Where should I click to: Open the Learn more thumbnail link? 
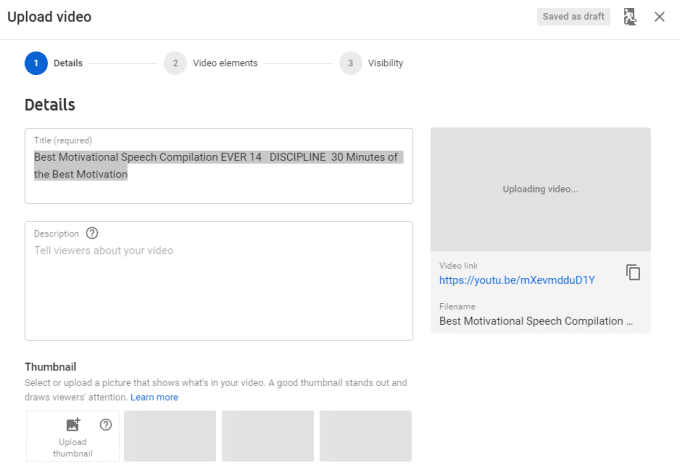(x=154, y=397)
